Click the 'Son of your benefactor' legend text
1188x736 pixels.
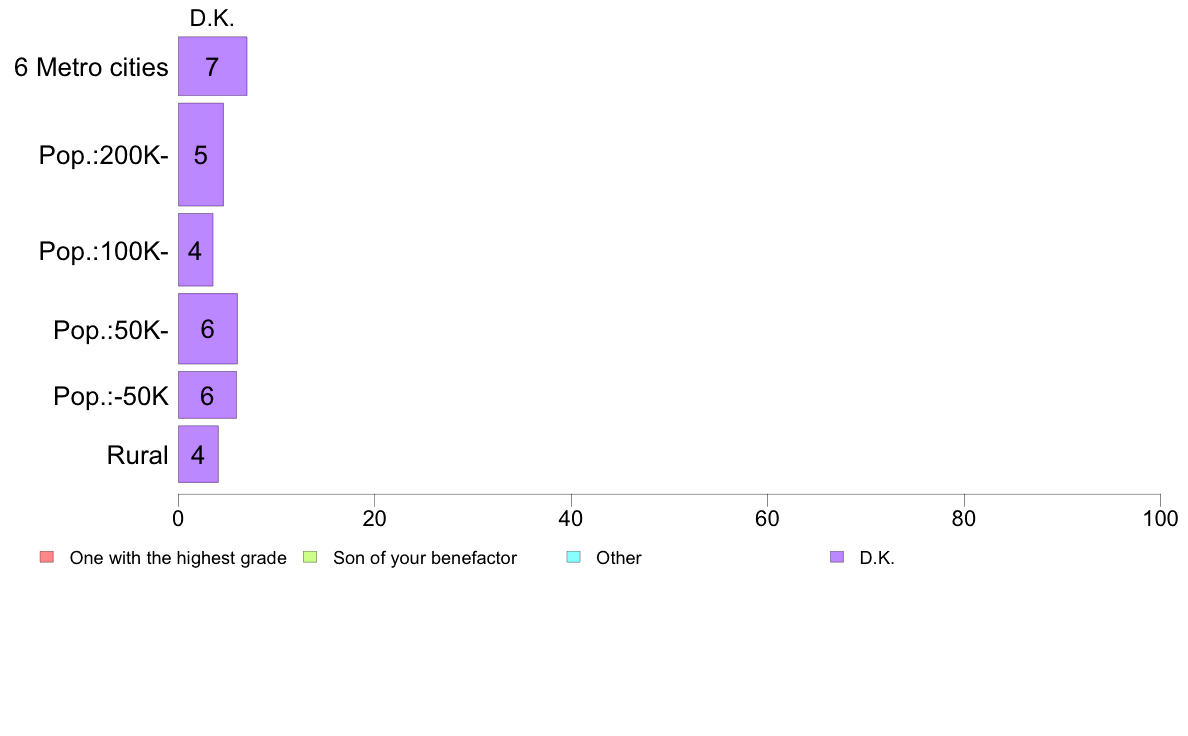425,558
